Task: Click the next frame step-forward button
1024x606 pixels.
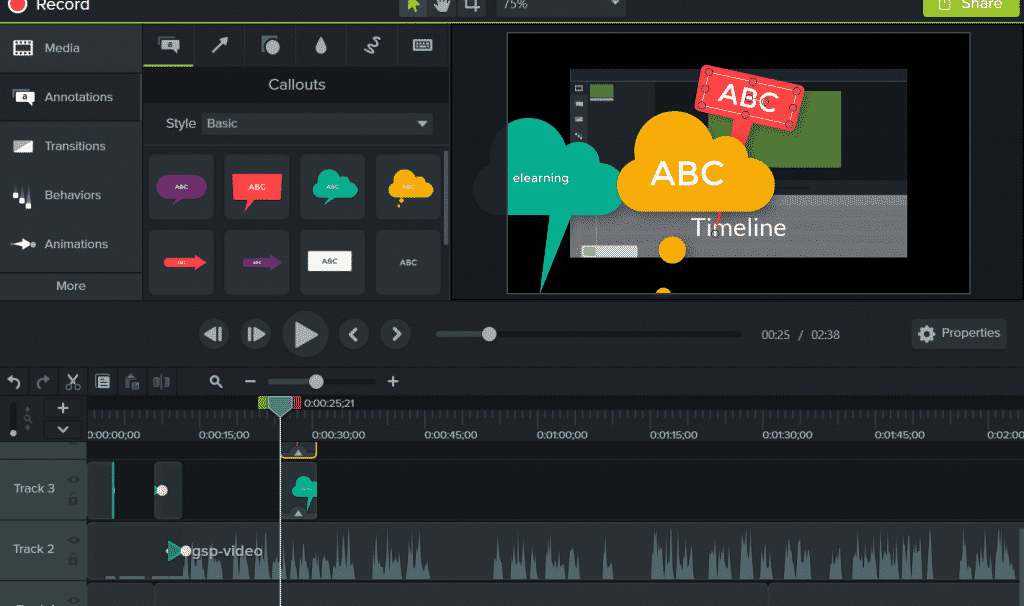Action: (255, 334)
